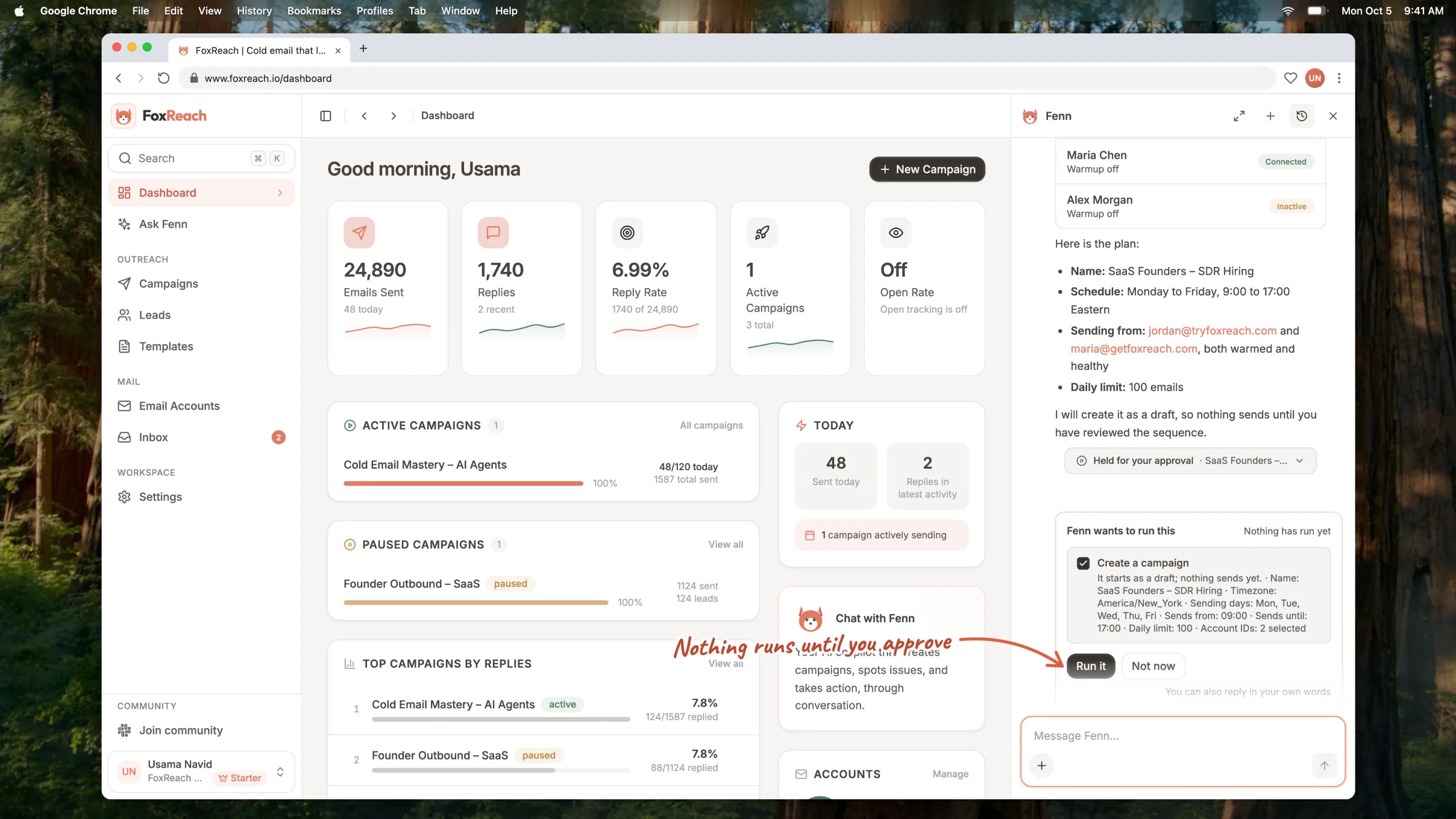Viewport: 1456px width, 819px height.
Task: Open Chrome three-dot menu
Action: pyautogui.click(x=1339, y=78)
